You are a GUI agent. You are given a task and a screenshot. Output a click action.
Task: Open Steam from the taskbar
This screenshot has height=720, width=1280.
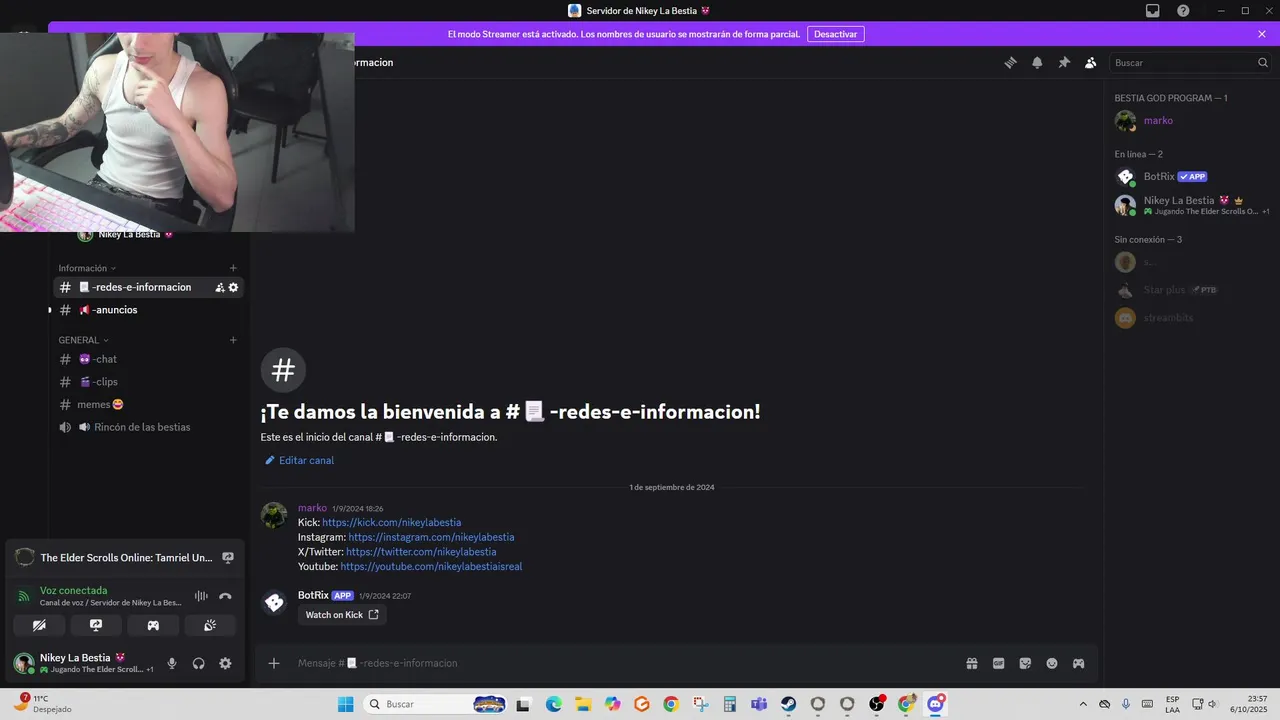point(789,704)
